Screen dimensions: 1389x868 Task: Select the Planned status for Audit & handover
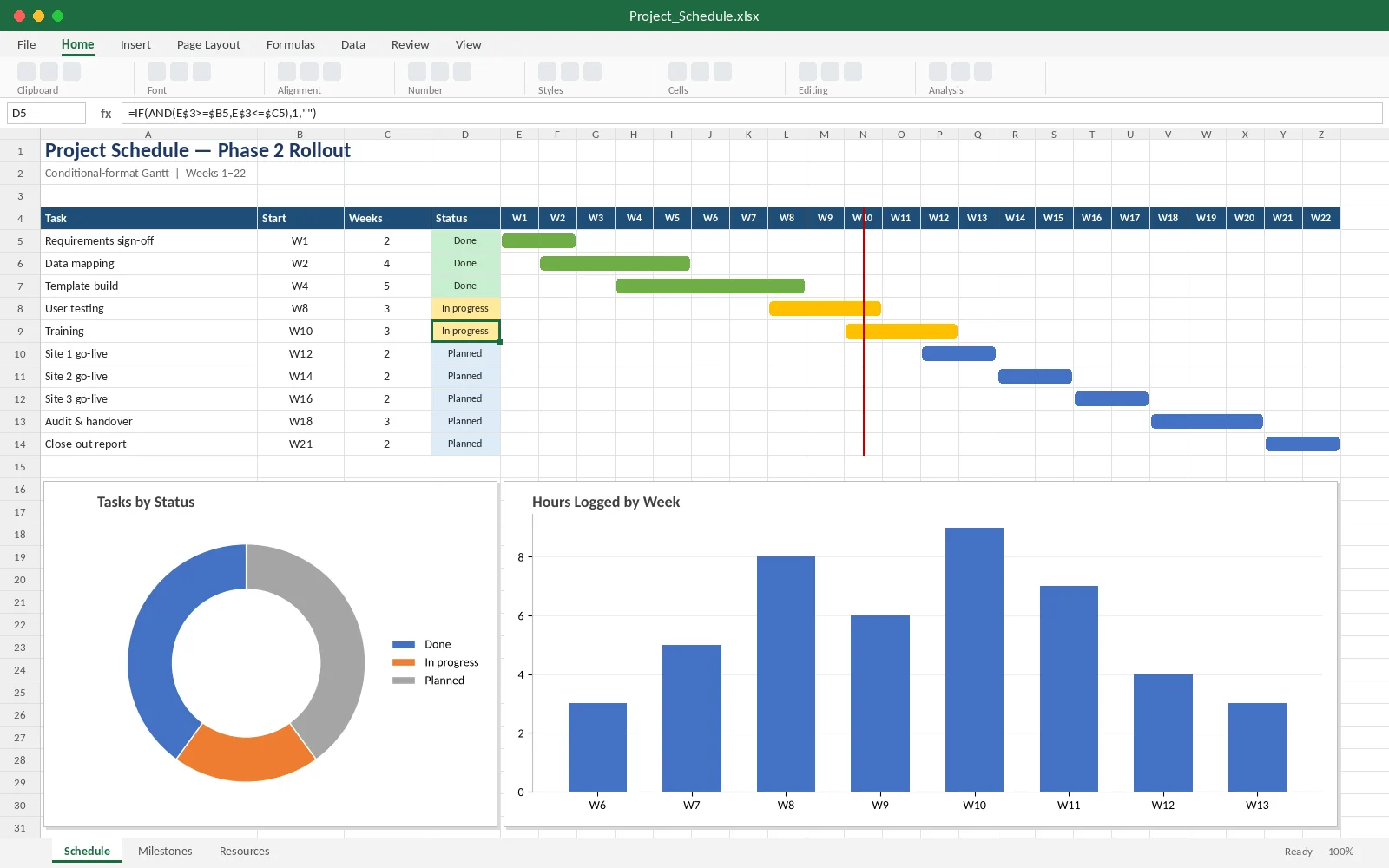465,421
